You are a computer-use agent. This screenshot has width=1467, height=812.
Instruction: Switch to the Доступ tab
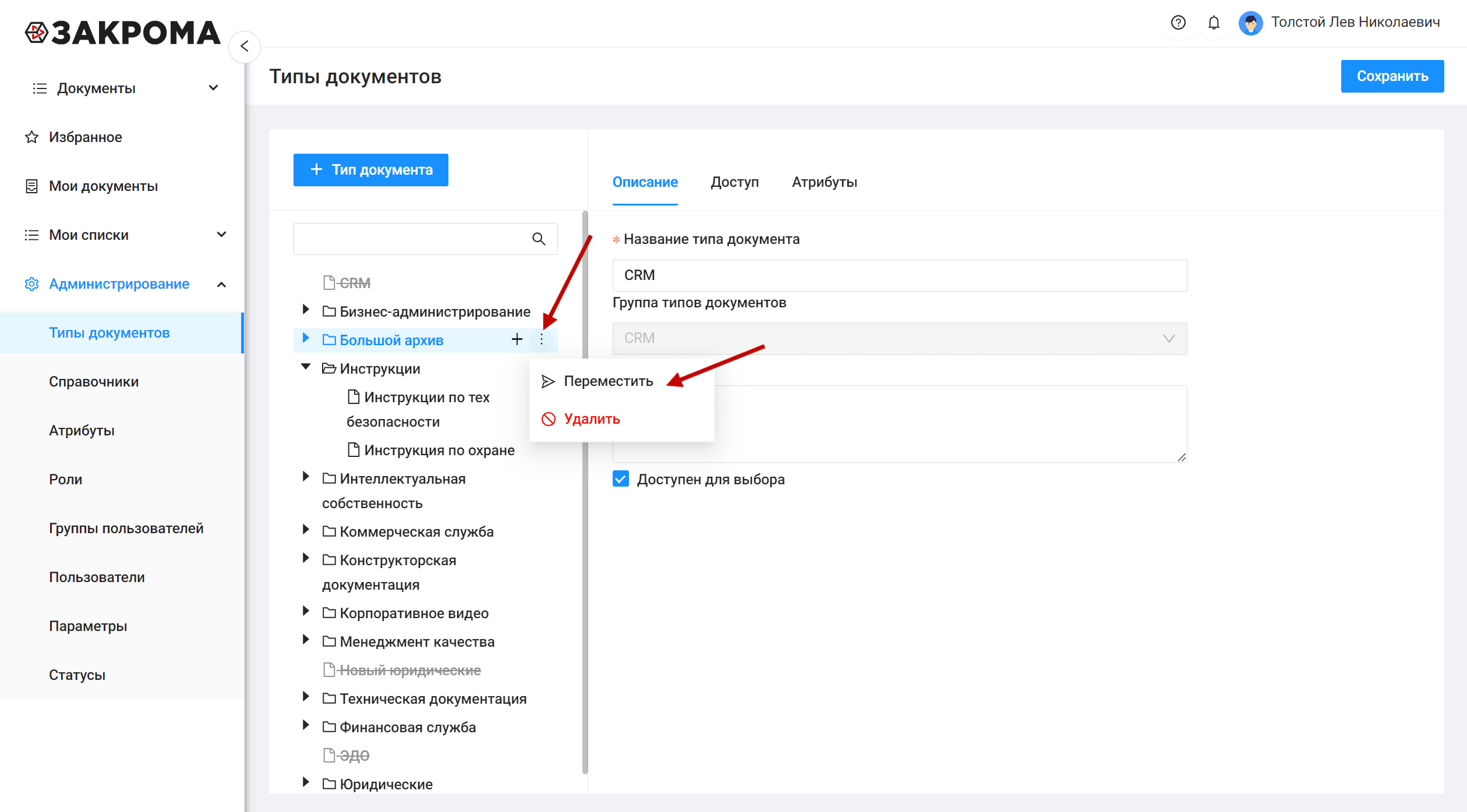coord(735,182)
